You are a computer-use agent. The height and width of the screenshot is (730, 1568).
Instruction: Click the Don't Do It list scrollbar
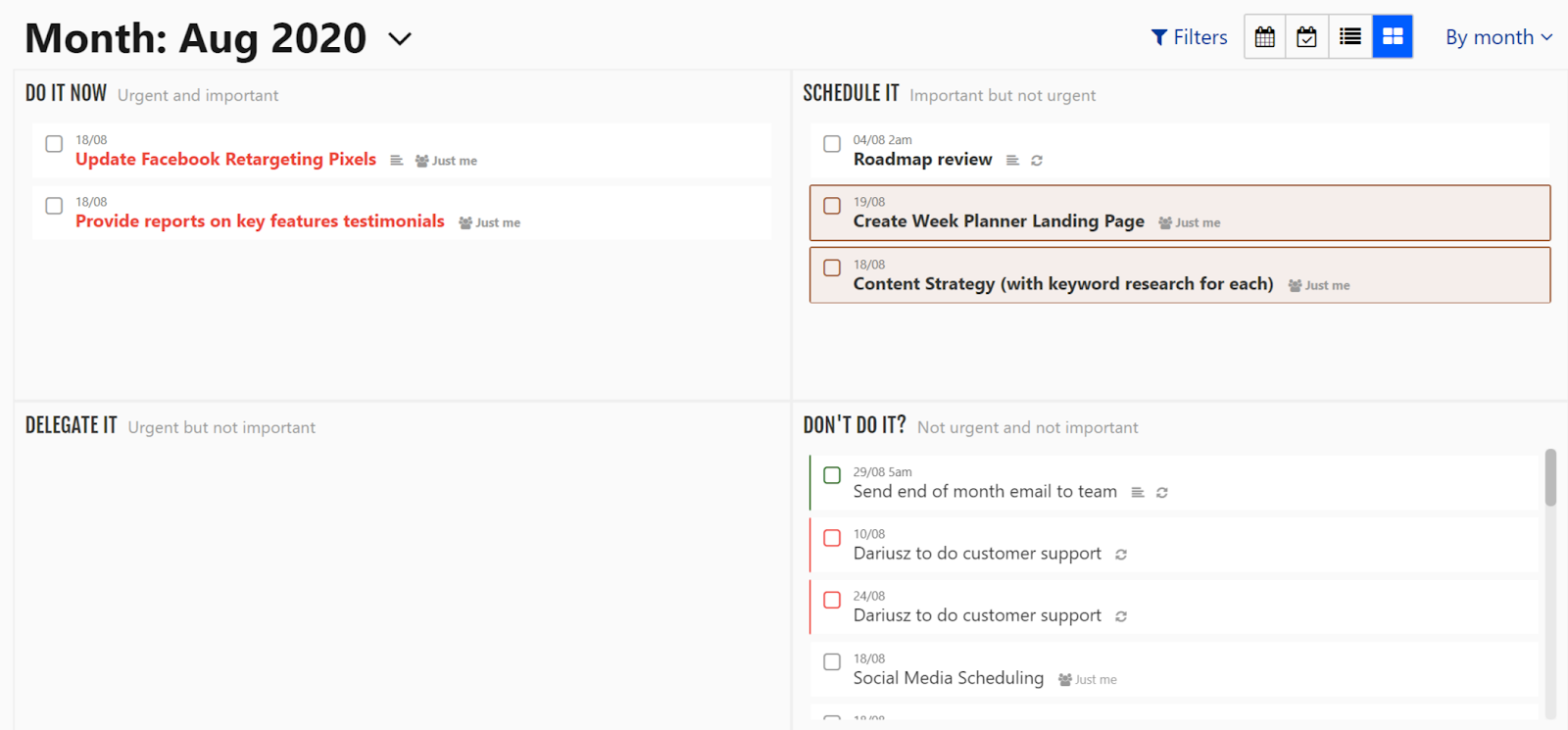(x=1550, y=478)
